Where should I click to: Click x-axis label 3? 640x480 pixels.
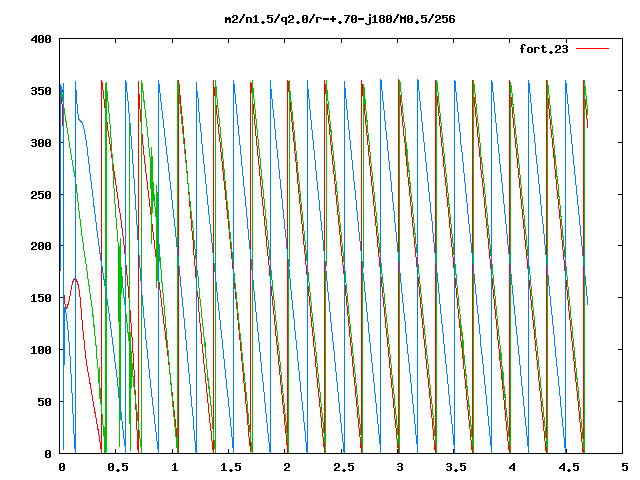[400, 467]
